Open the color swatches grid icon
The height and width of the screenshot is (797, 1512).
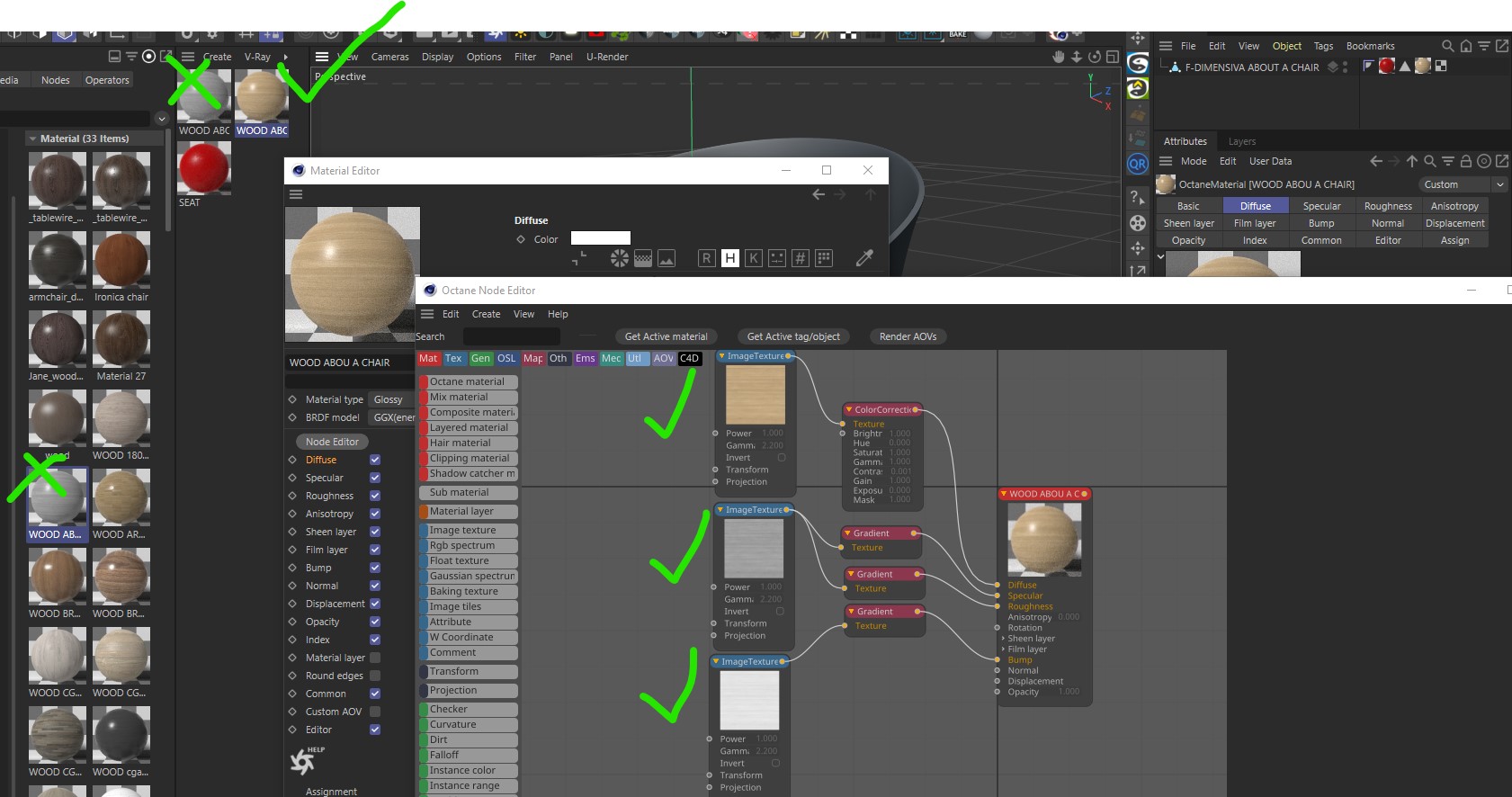point(824,258)
